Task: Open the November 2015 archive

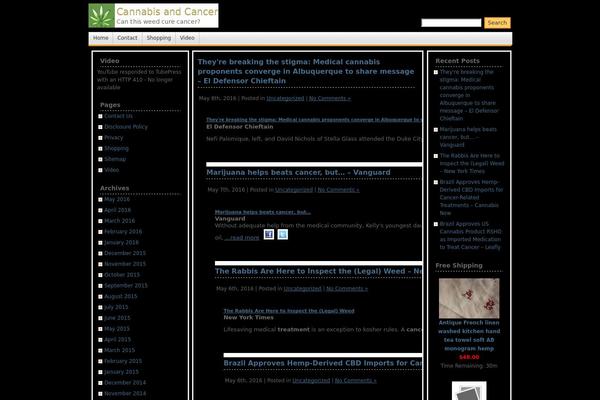Action: [125, 264]
